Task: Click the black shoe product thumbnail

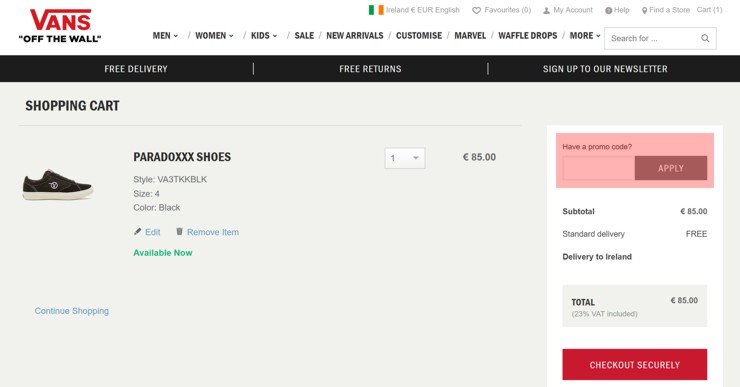Action: coord(58,184)
